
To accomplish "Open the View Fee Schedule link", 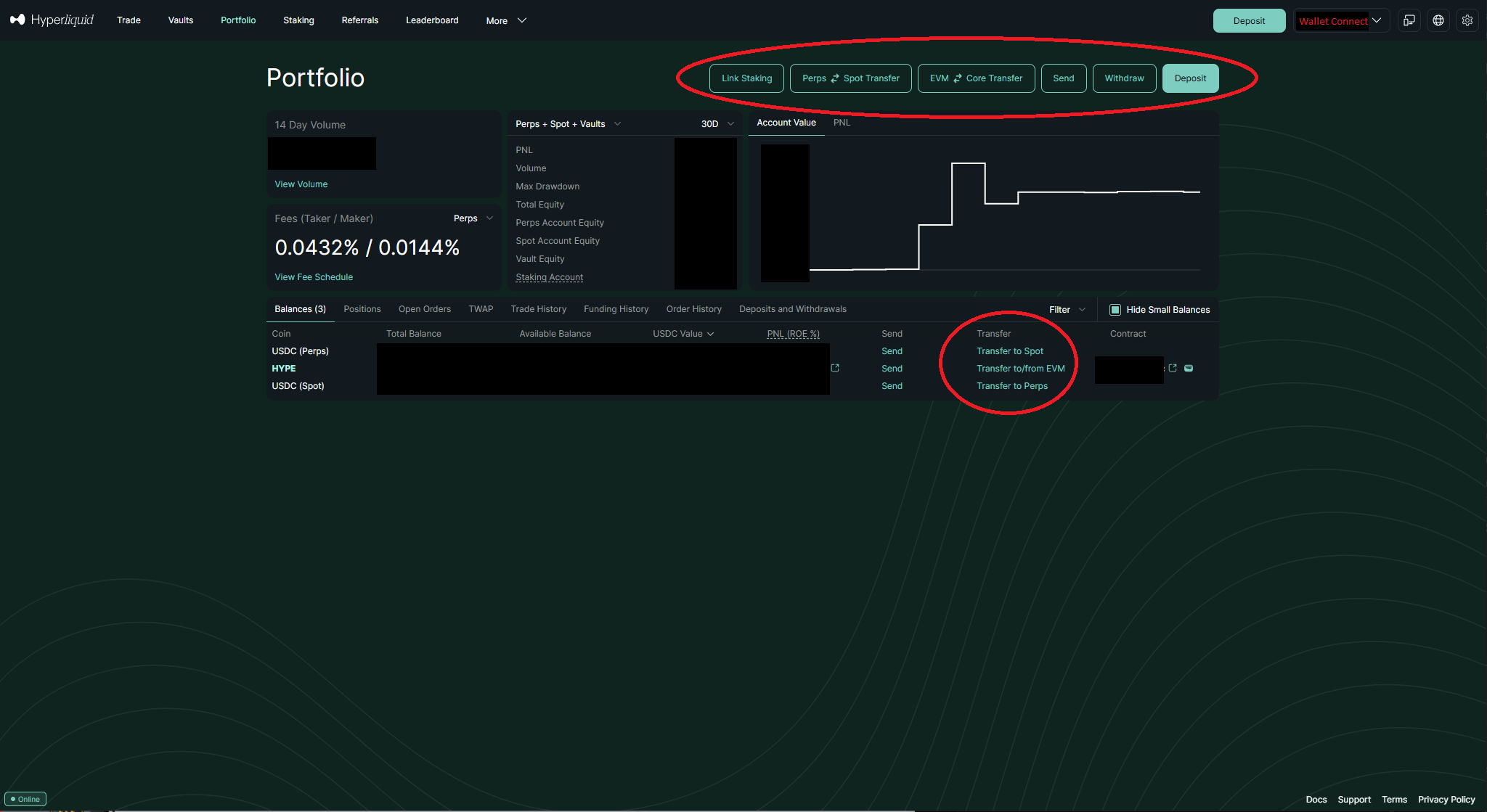I will (x=314, y=277).
